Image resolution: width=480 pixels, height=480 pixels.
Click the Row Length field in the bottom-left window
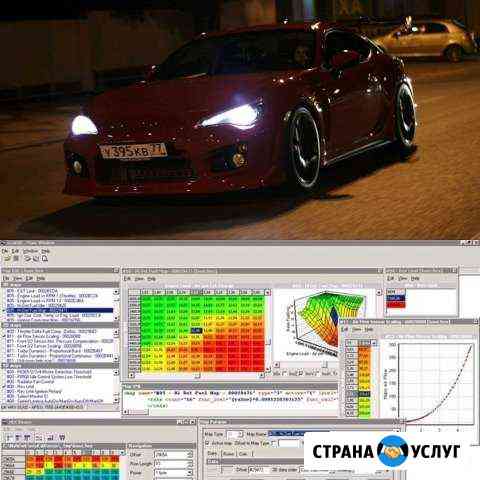[173, 464]
